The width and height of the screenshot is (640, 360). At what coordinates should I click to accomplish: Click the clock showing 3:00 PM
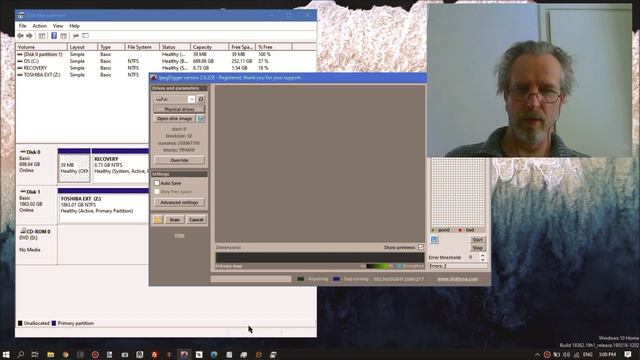[x=607, y=354]
